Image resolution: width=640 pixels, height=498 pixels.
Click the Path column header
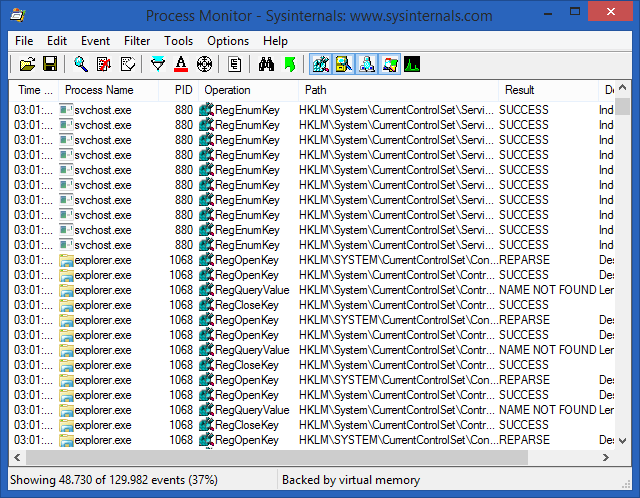click(398, 90)
